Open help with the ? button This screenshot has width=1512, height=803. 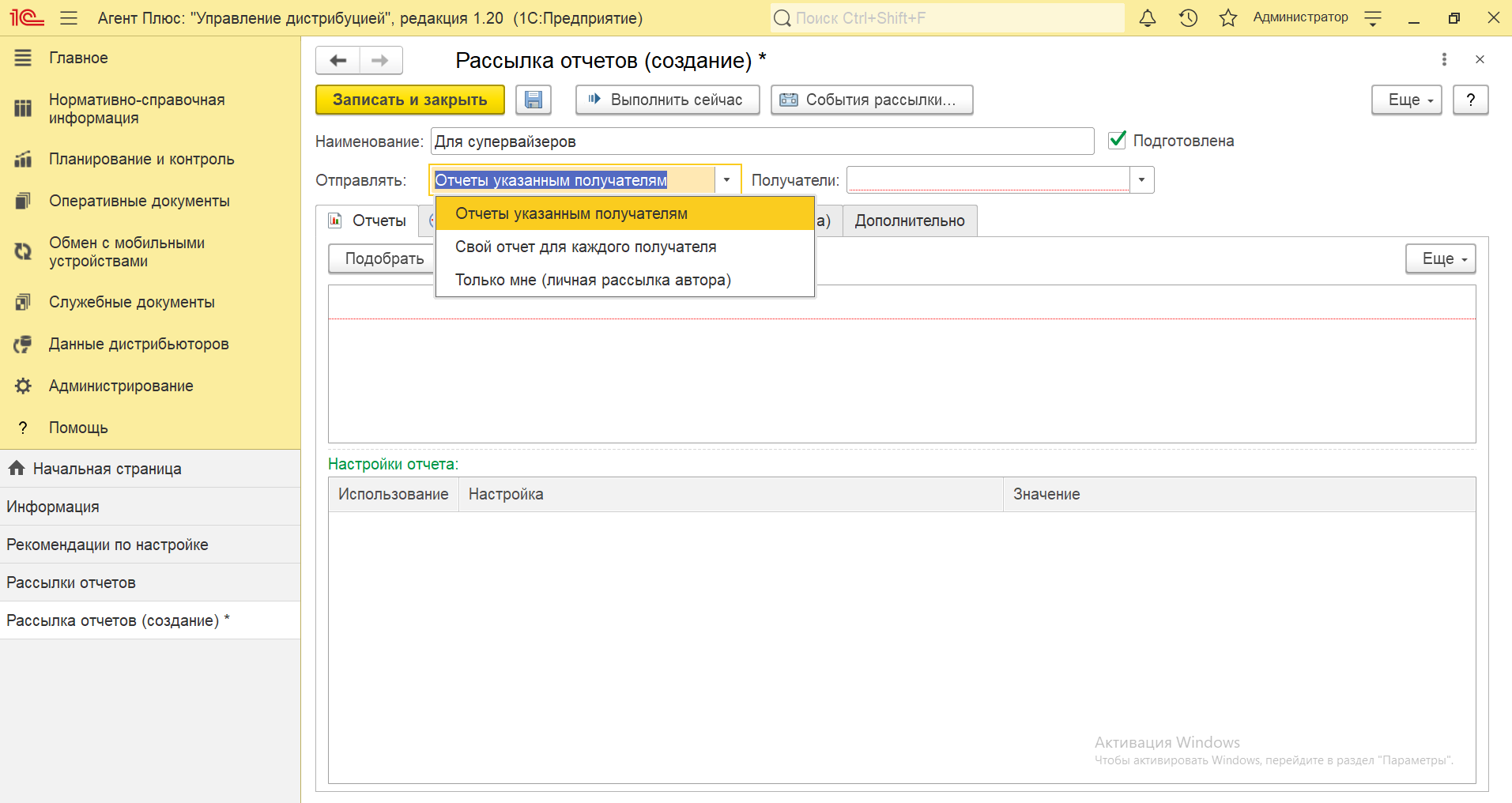(1470, 100)
